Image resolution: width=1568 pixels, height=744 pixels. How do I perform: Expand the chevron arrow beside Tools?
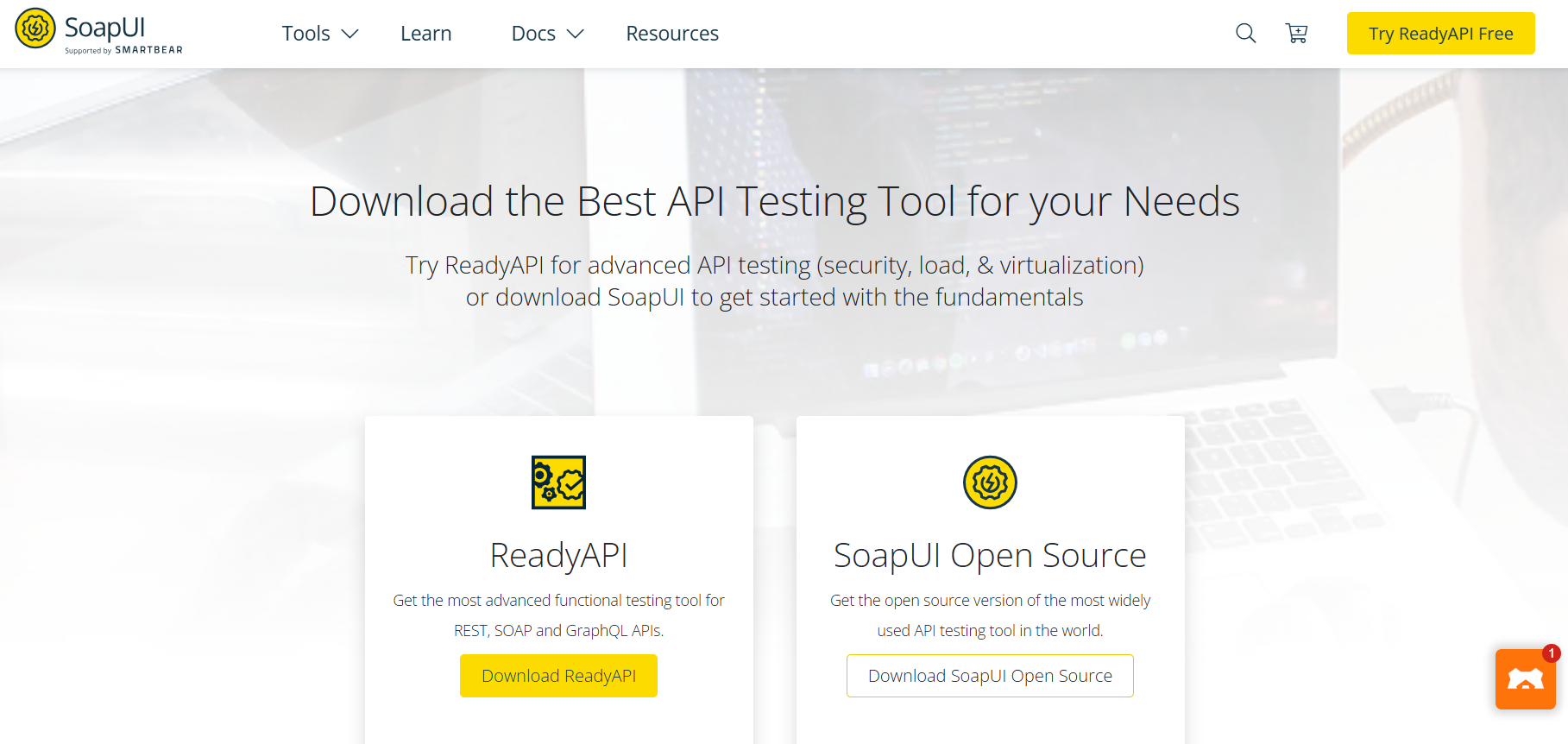pyautogui.click(x=349, y=34)
